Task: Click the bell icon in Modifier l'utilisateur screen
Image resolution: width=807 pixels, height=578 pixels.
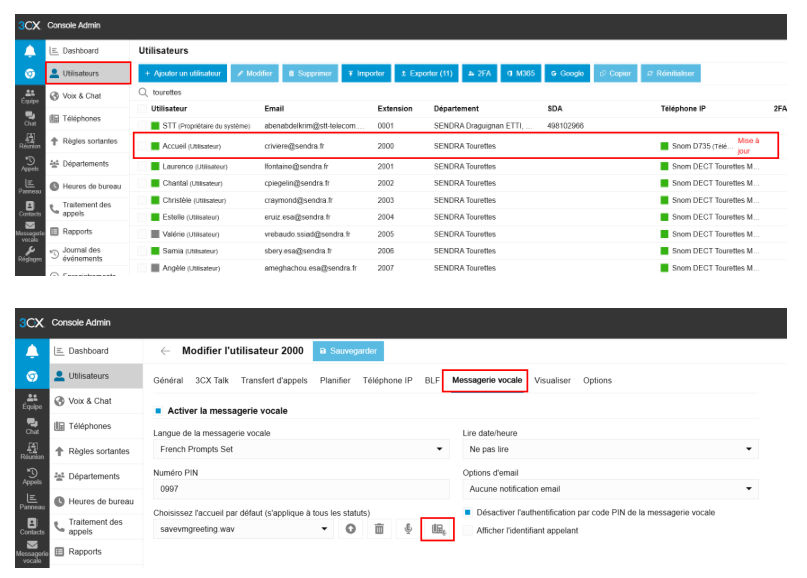Action: [32, 351]
